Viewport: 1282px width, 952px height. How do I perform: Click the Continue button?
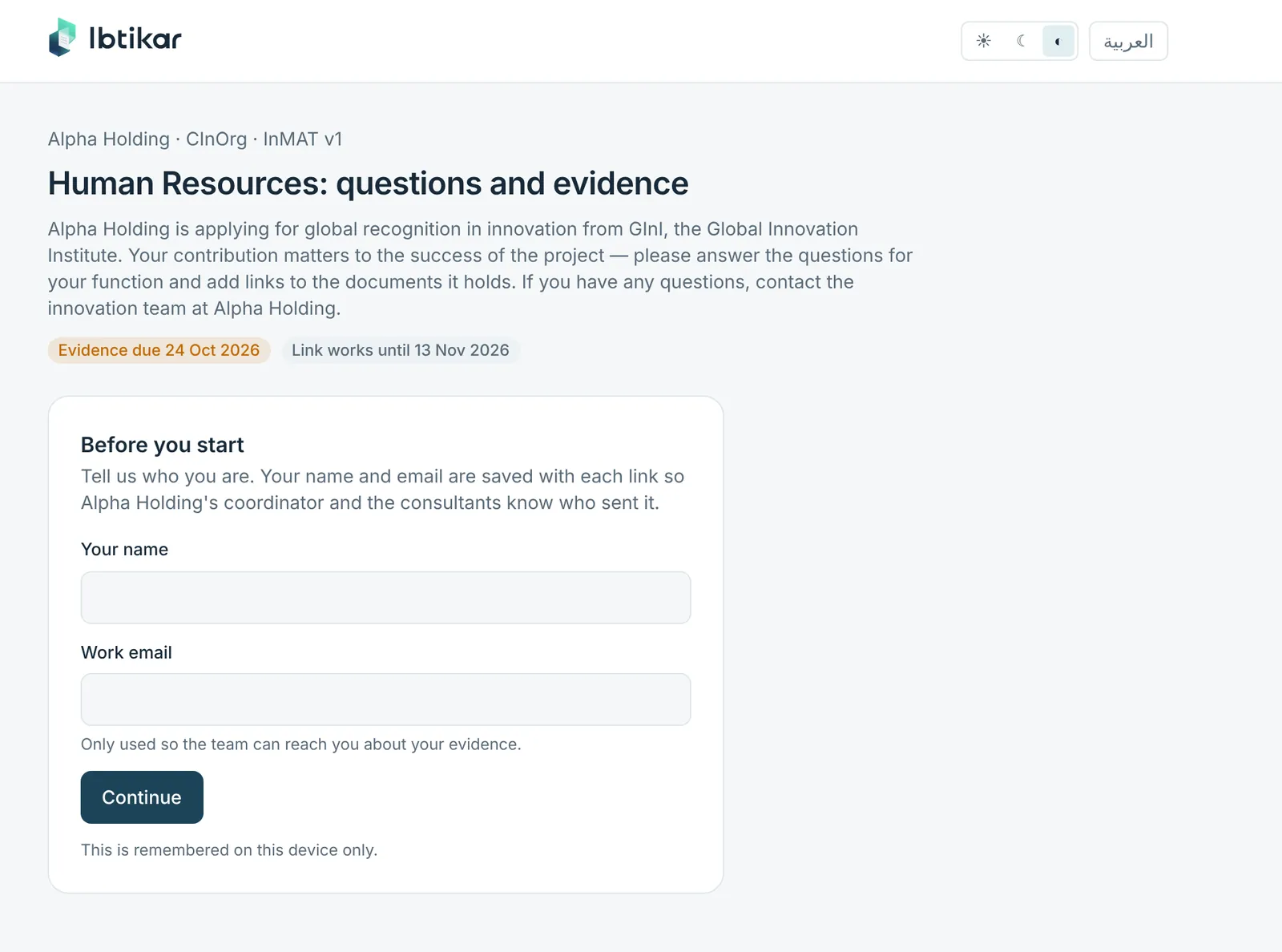(x=142, y=797)
